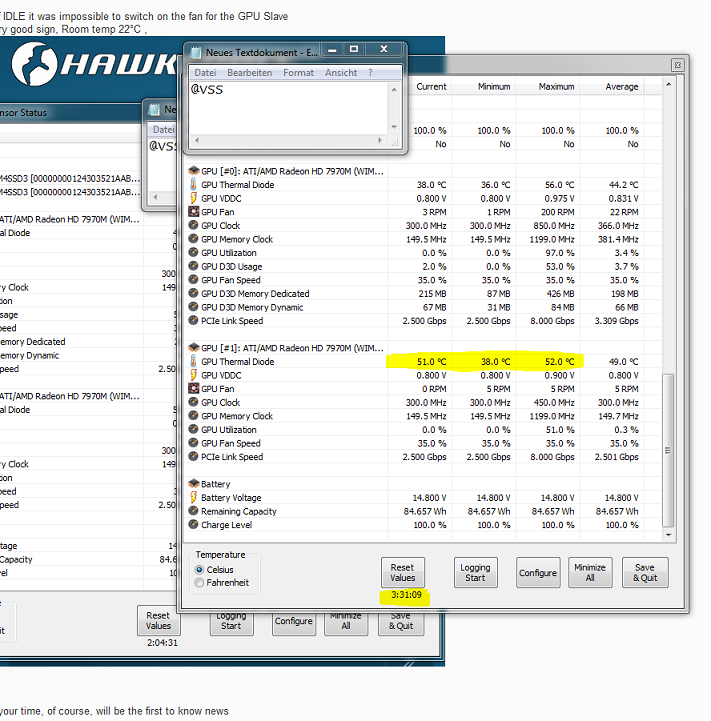
Task: Open Format menu in notepad
Action: click(298, 73)
